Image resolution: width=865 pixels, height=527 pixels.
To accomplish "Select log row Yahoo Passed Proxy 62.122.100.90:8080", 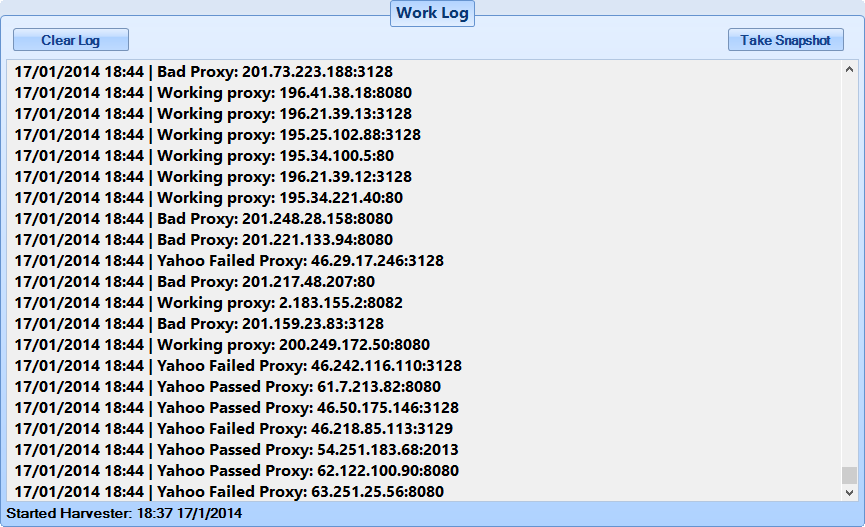I will click(x=237, y=470).
